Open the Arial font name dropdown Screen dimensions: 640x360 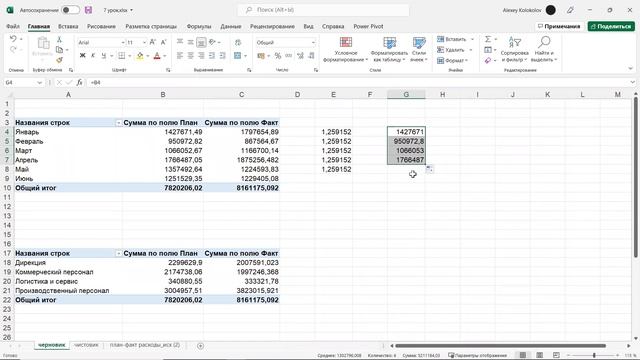point(122,42)
